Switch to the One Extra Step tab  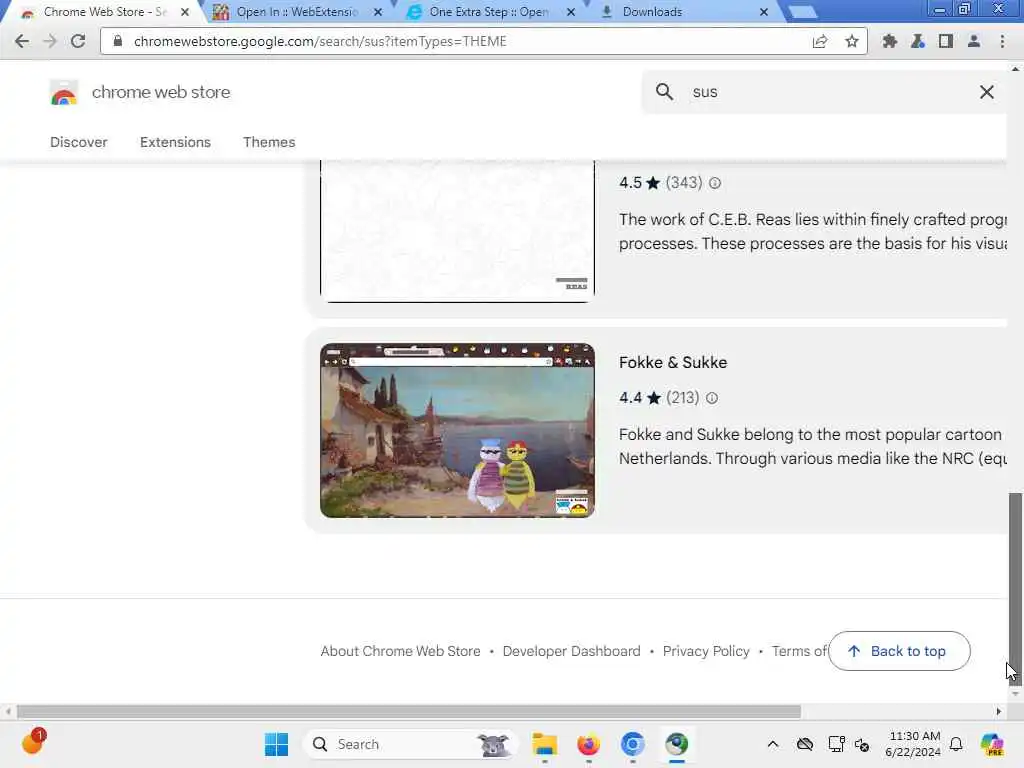(x=490, y=12)
